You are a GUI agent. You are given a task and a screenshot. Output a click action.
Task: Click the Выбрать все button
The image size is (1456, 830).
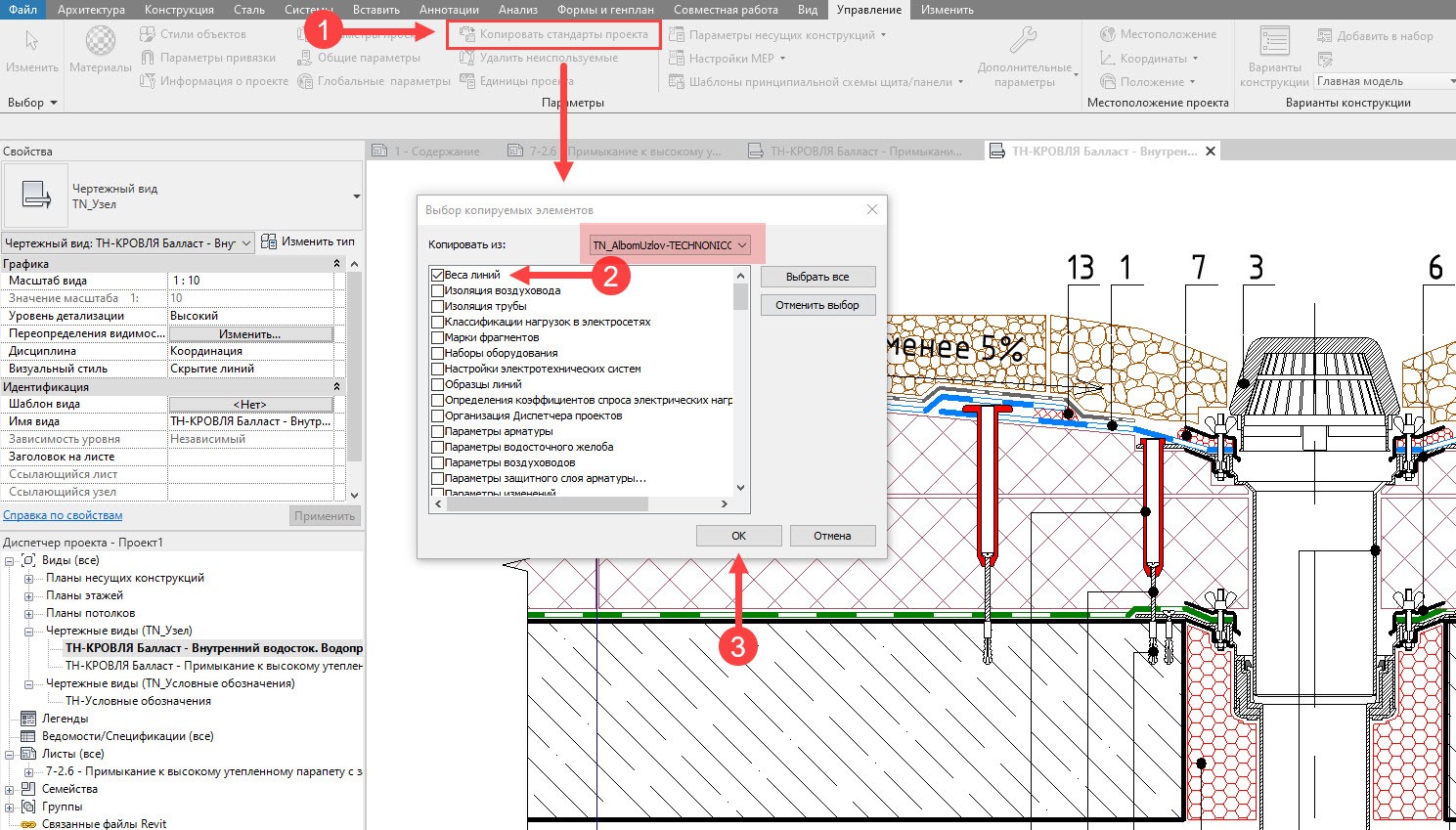point(817,276)
